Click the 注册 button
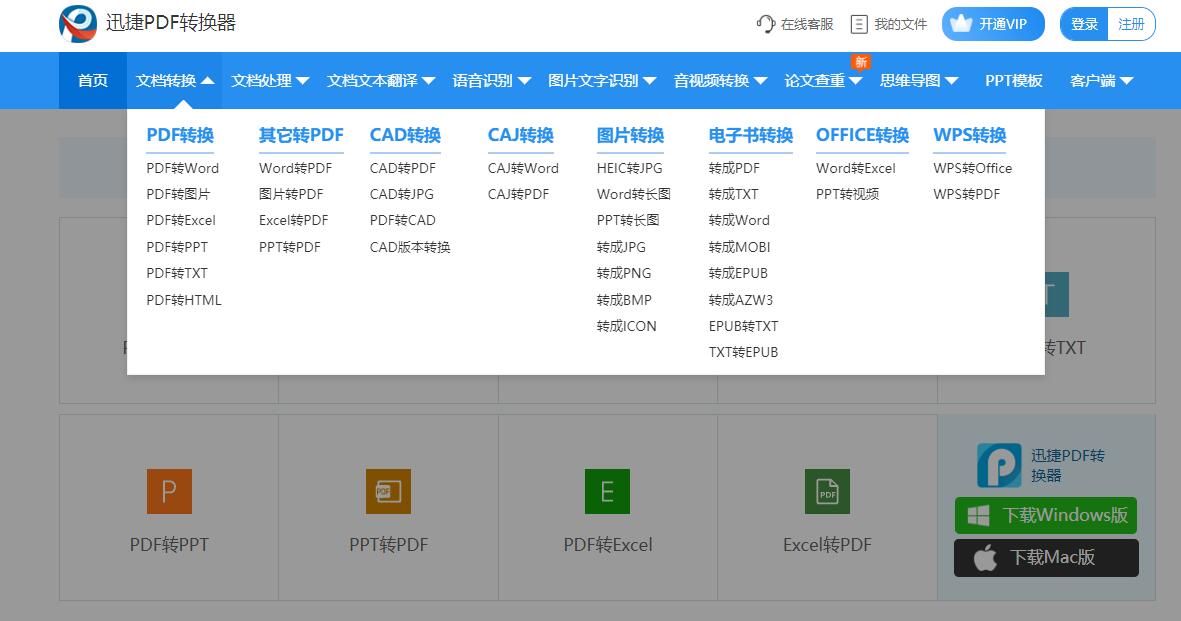Screen dimensions: 1181x621 point(1131,24)
